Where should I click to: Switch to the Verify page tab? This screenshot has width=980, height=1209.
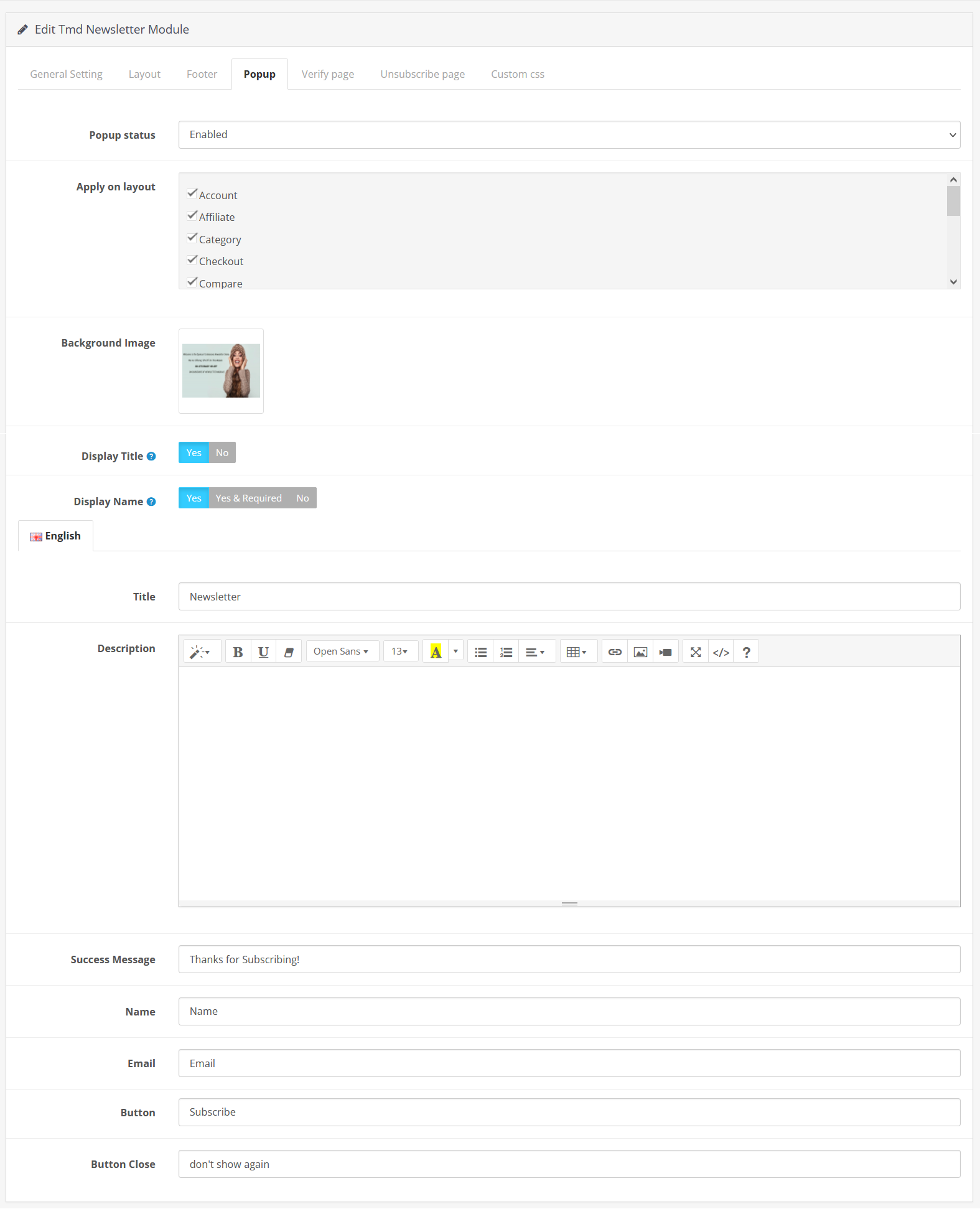tap(327, 74)
